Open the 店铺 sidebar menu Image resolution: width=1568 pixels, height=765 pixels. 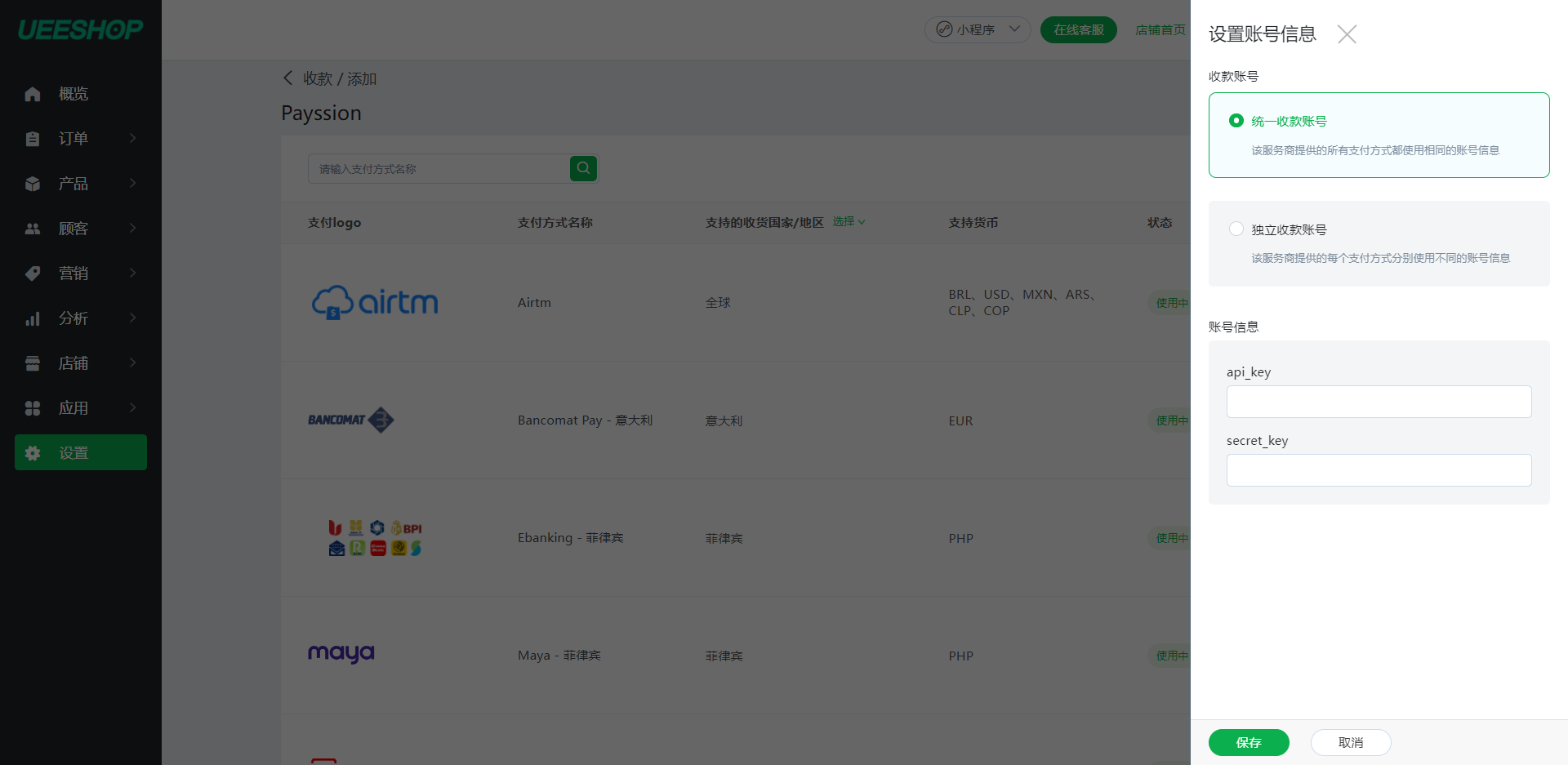pyautogui.click(x=81, y=363)
